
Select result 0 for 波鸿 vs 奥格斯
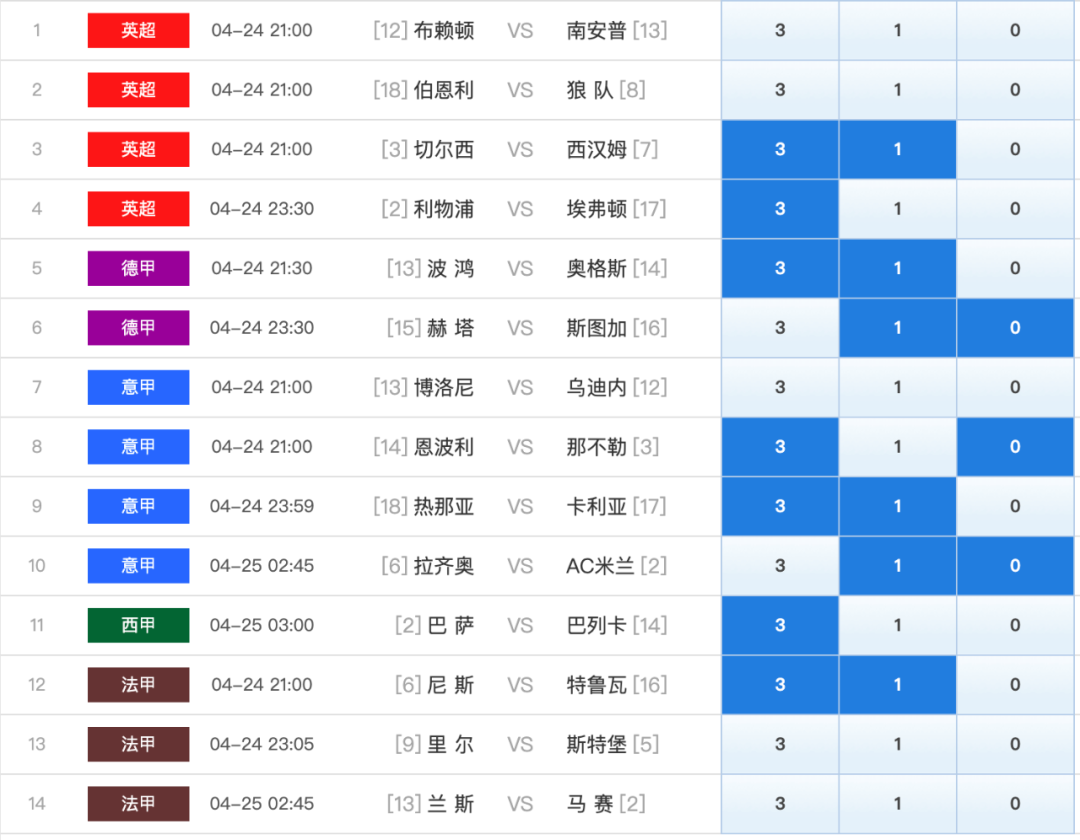[1015, 269]
